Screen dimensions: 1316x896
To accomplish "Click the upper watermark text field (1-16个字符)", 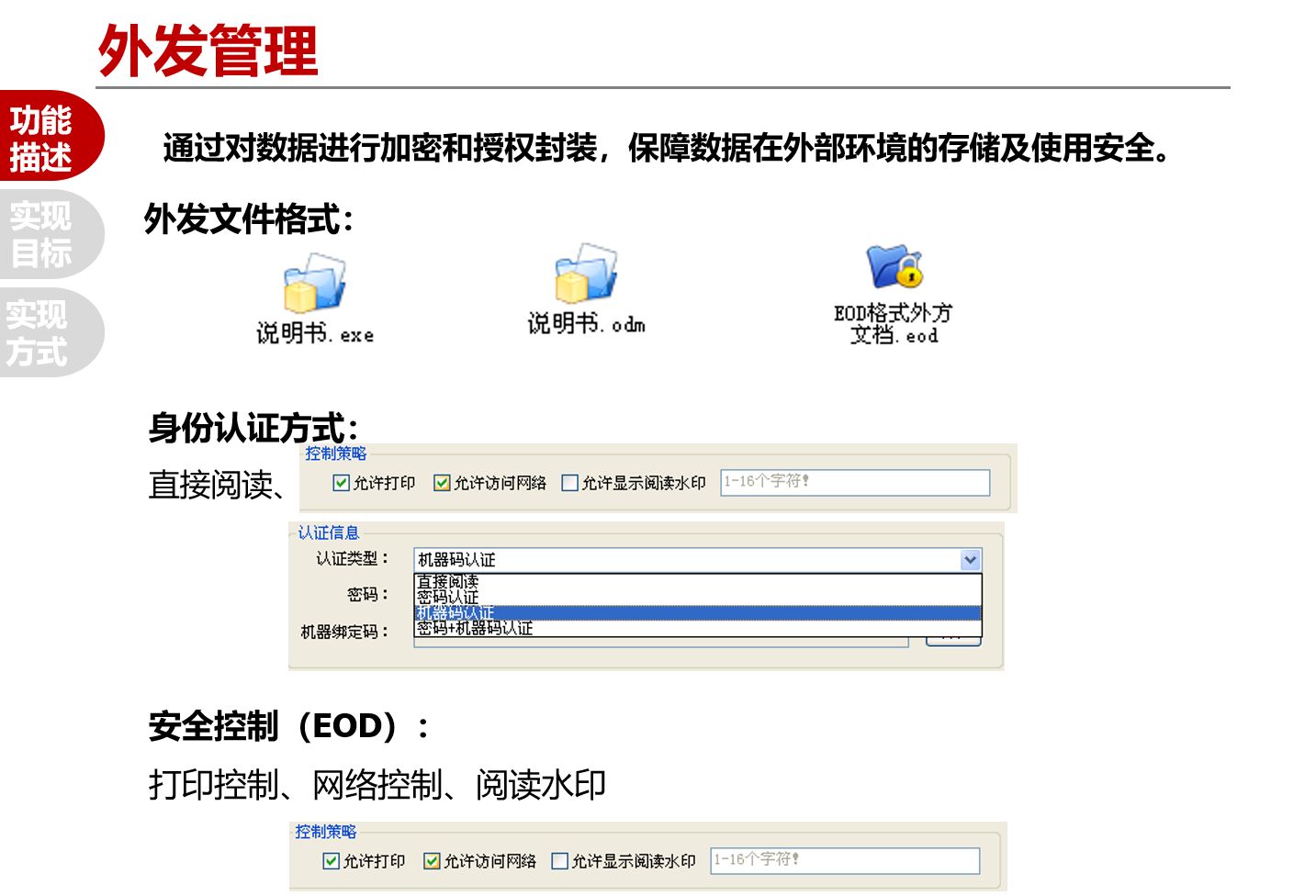I will click(x=854, y=482).
